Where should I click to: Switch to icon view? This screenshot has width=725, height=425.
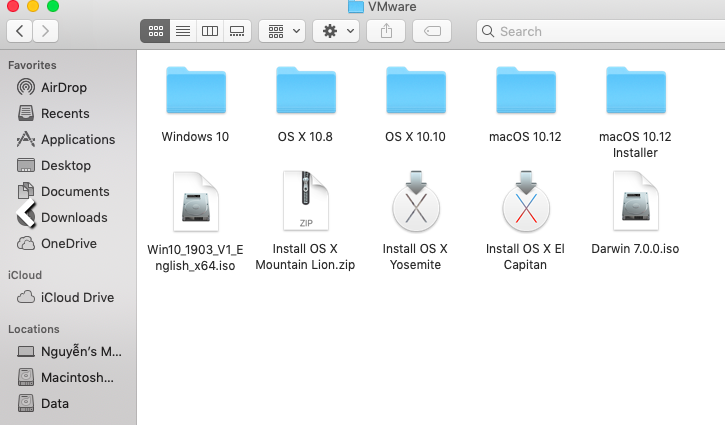point(155,31)
